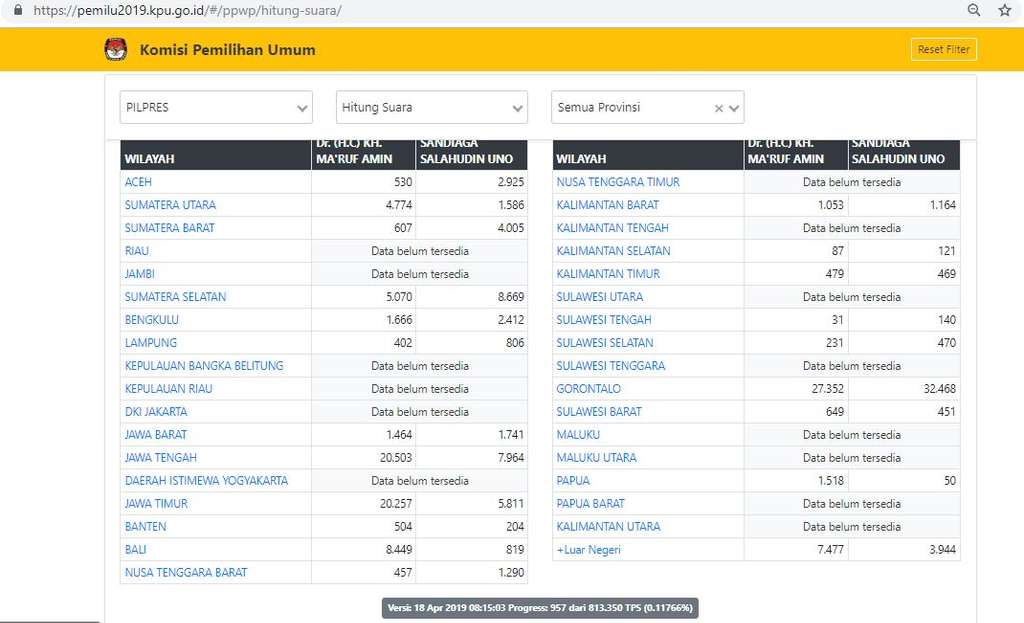Click the KPU logo icon
This screenshot has width=1024, height=623.
[116, 50]
